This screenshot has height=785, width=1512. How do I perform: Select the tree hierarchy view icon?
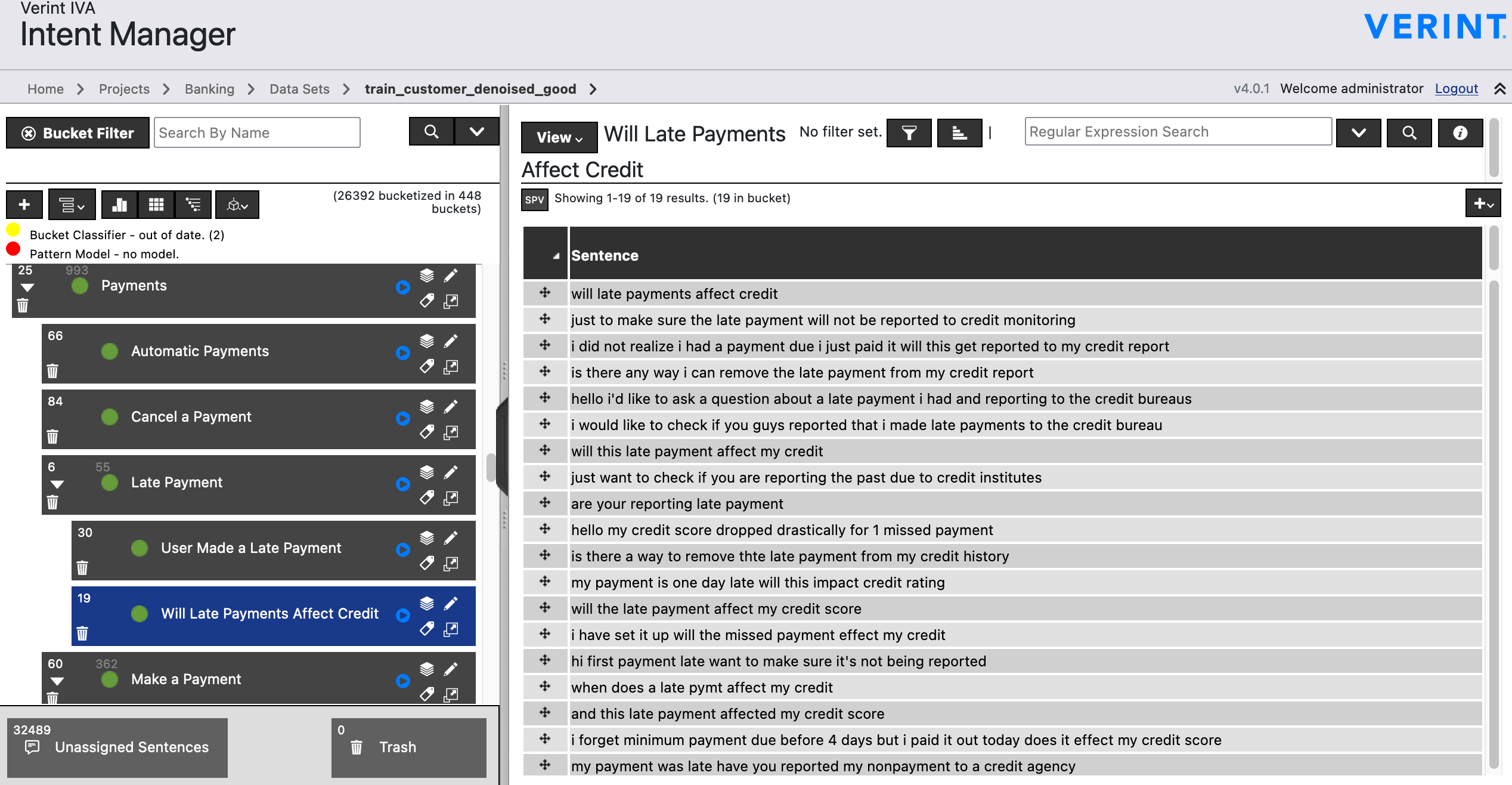pyautogui.click(x=193, y=205)
